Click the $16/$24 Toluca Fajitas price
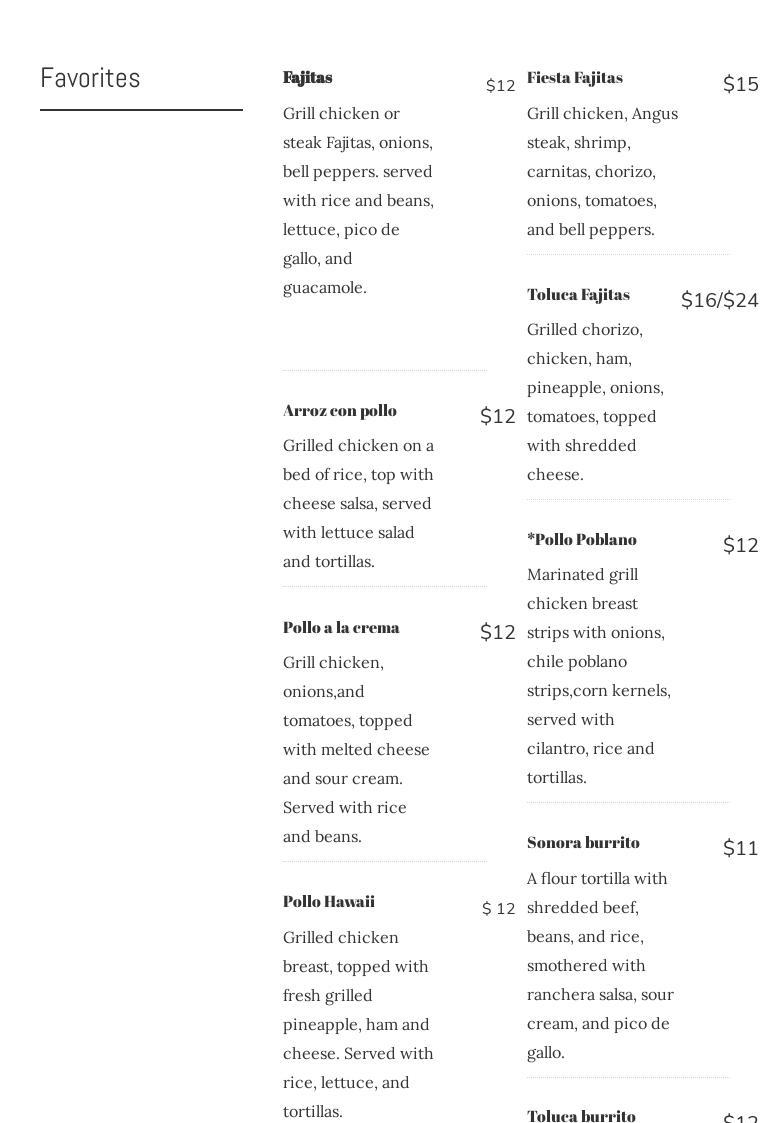The width and height of the screenshot is (770, 1123). click(719, 300)
